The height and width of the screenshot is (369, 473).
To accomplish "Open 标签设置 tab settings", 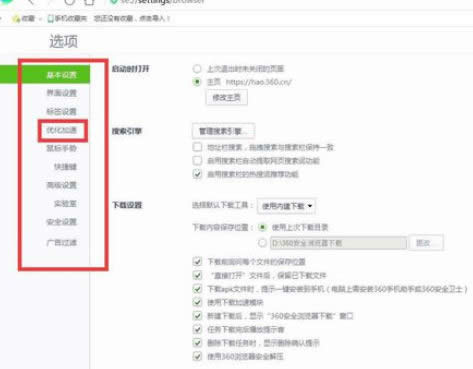I will coord(61,111).
